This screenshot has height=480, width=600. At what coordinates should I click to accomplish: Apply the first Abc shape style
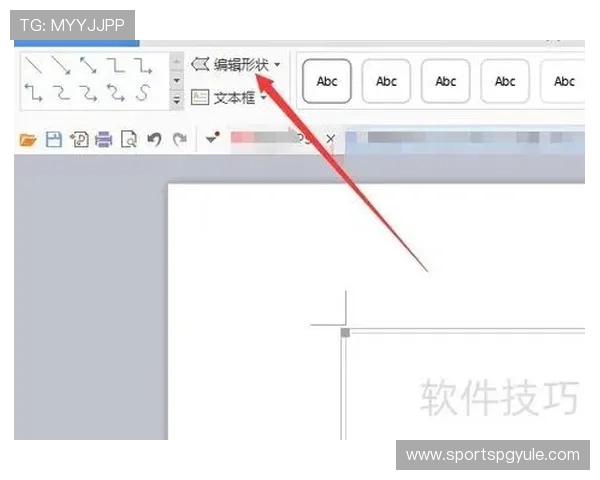pyautogui.click(x=327, y=81)
